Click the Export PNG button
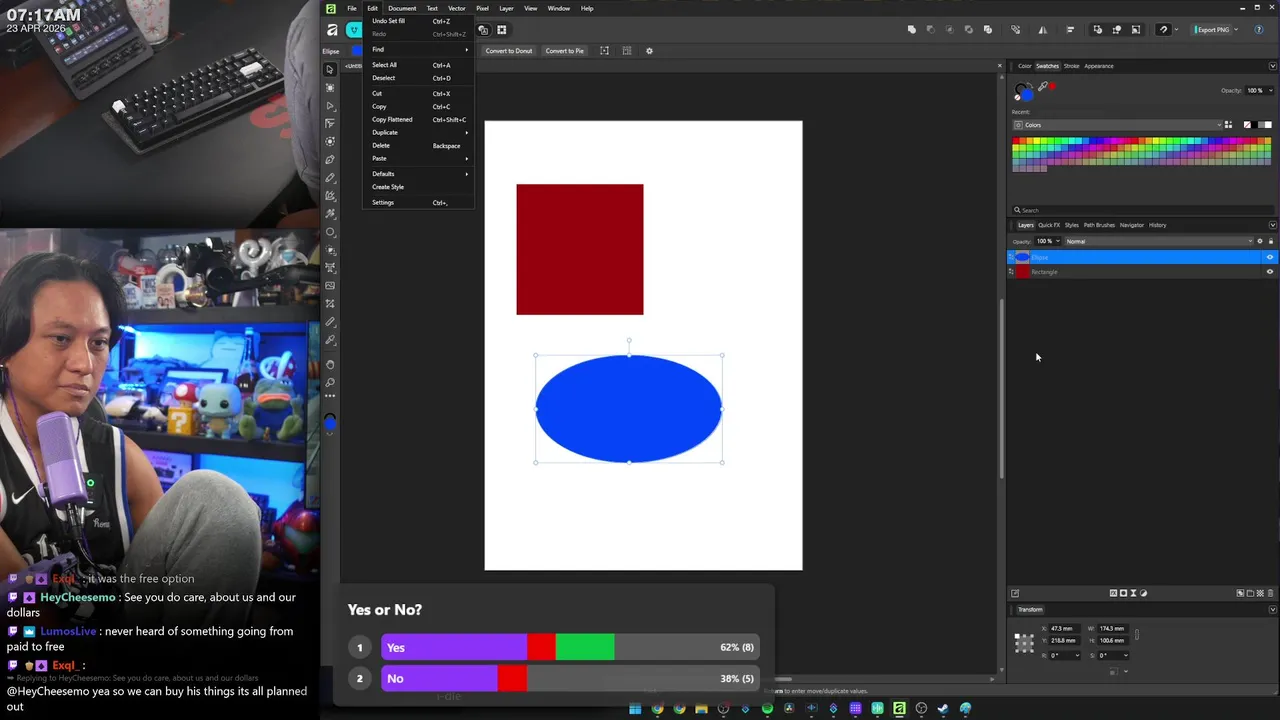This screenshot has width=1280, height=720. (x=1212, y=30)
